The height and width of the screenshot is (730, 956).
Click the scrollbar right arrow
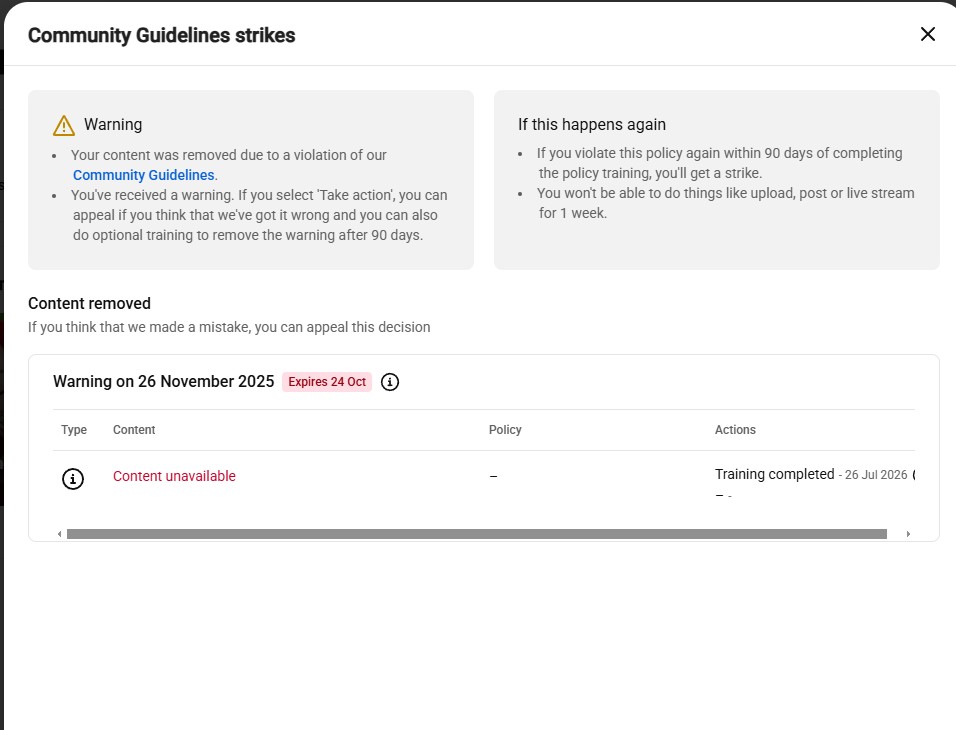tap(908, 534)
